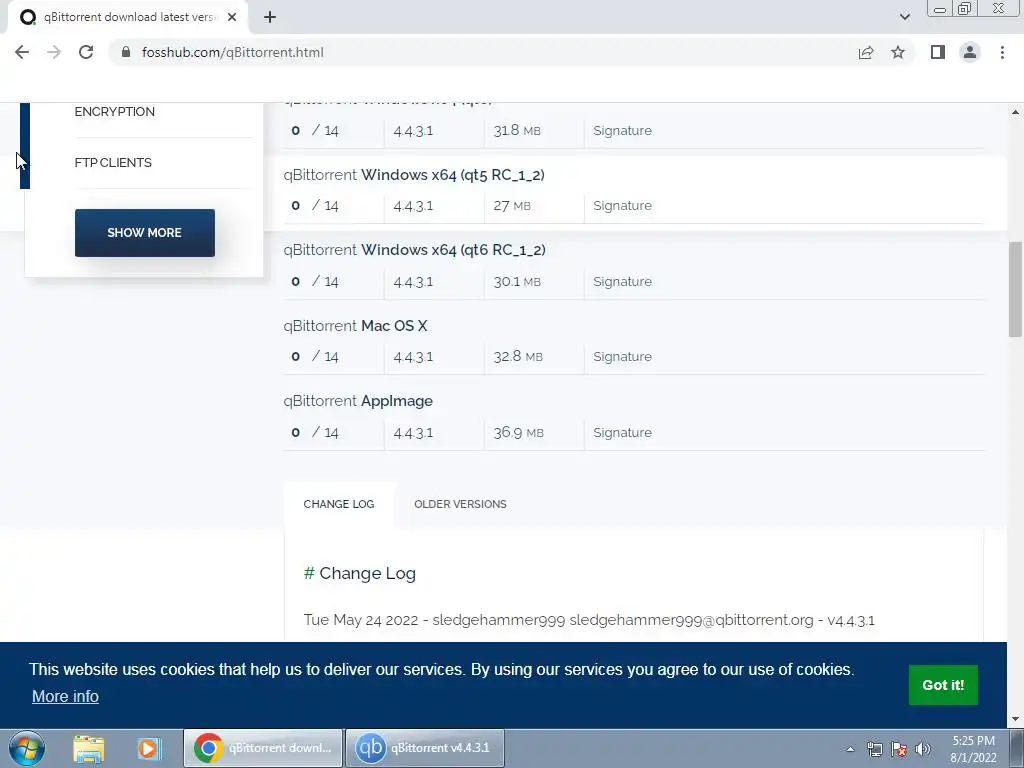The width and height of the screenshot is (1024, 768).
Task: Open Windows Start menu
Action: coord(27,748)
